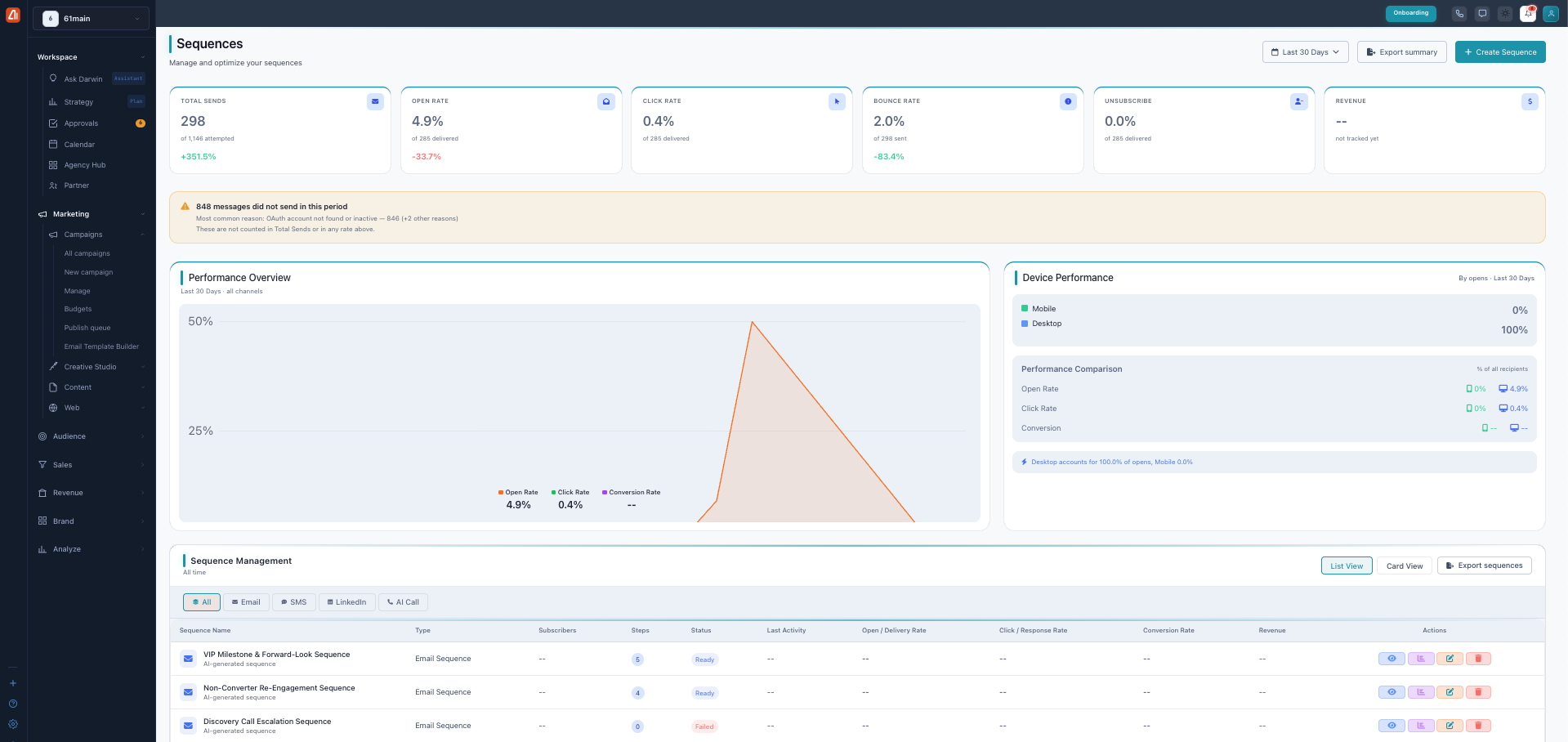
Task: Click the Open Rate legend swatch
Action: [501, 493]
